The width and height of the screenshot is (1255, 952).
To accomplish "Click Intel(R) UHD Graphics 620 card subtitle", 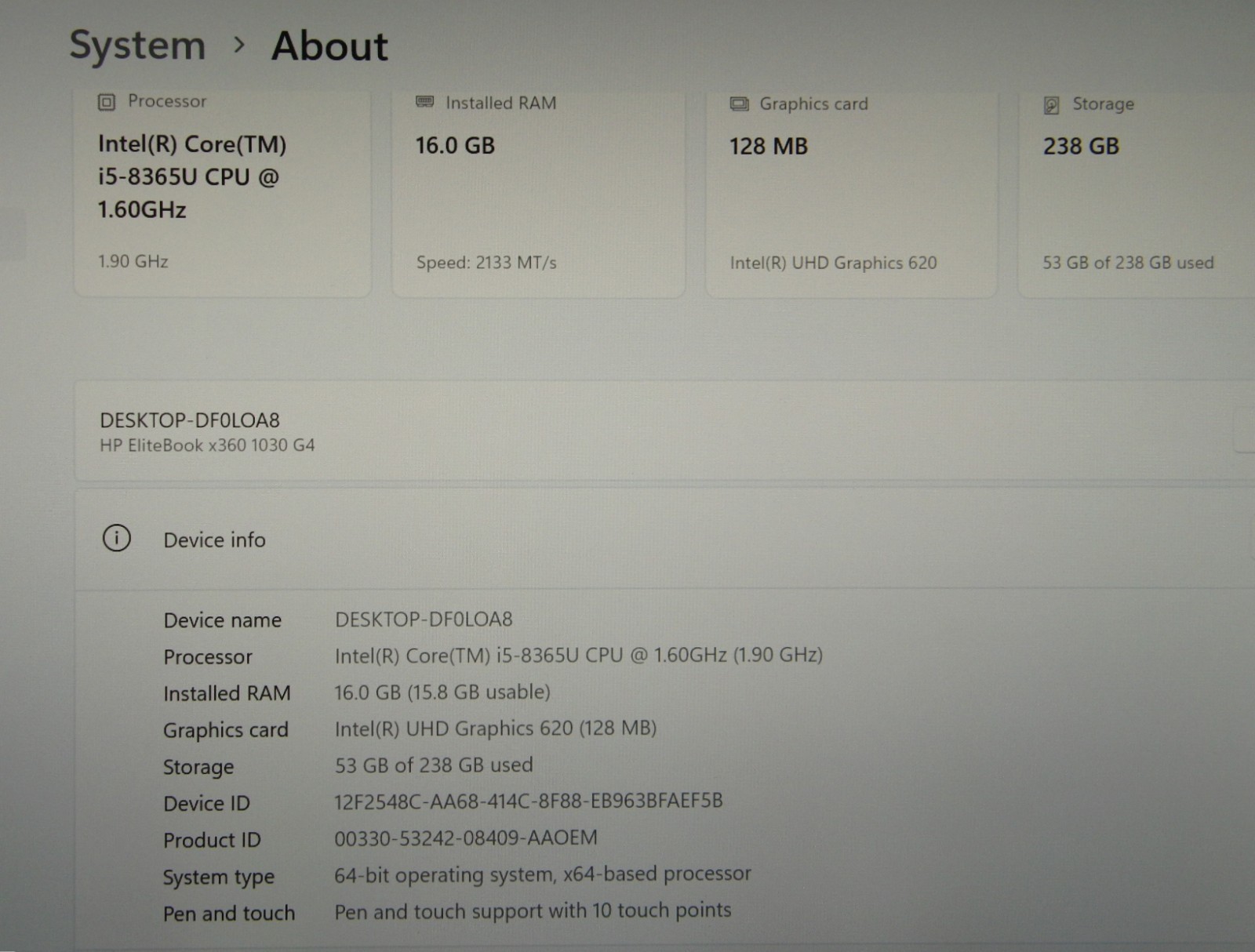I will pyautogui.click(x=833, y=263).
